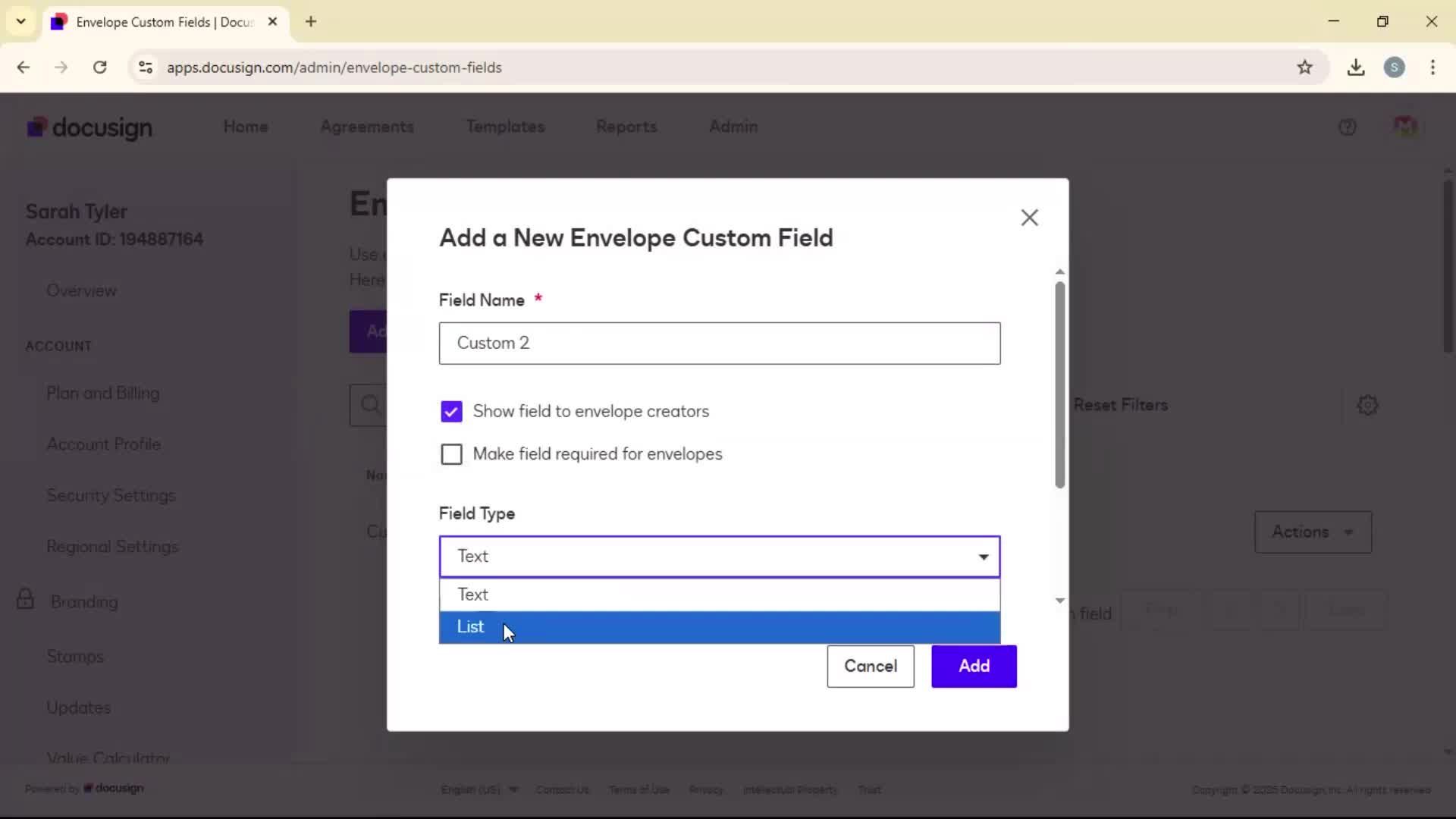Open the Reports menu
Viewport: 1456px width, 819px height.
tap(626, 127)
